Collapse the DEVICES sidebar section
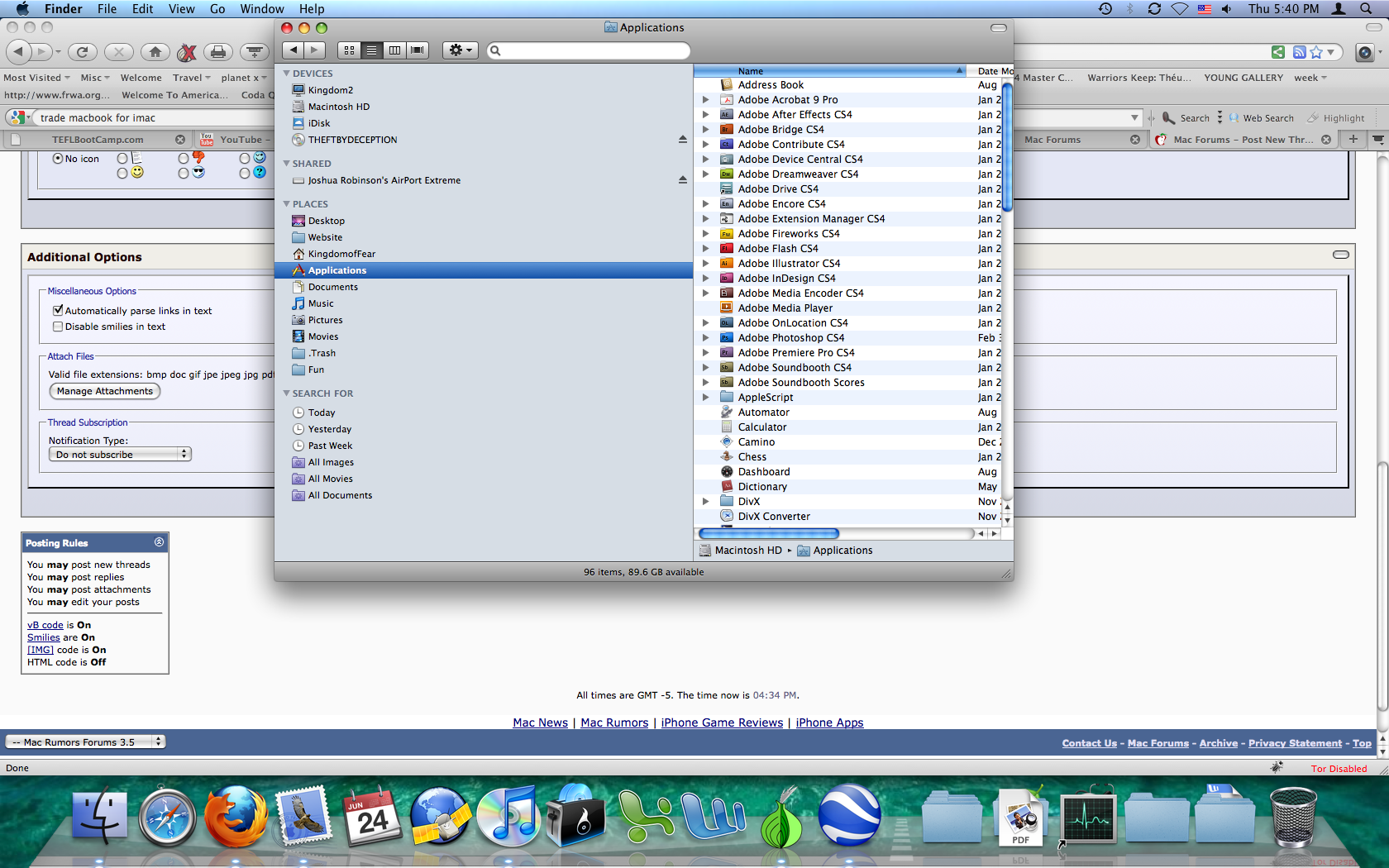This screenshot has width=1389, height=868. click(287, 74)
